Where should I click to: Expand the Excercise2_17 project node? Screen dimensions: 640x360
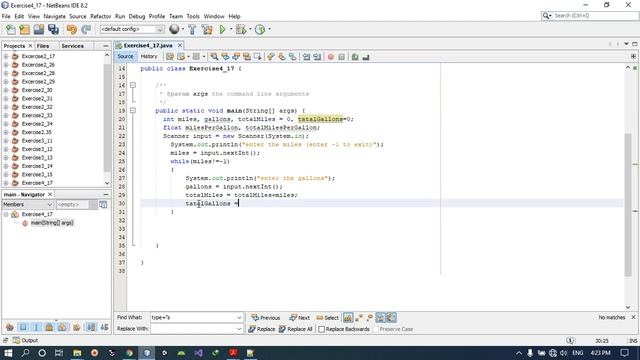(6, 56)
